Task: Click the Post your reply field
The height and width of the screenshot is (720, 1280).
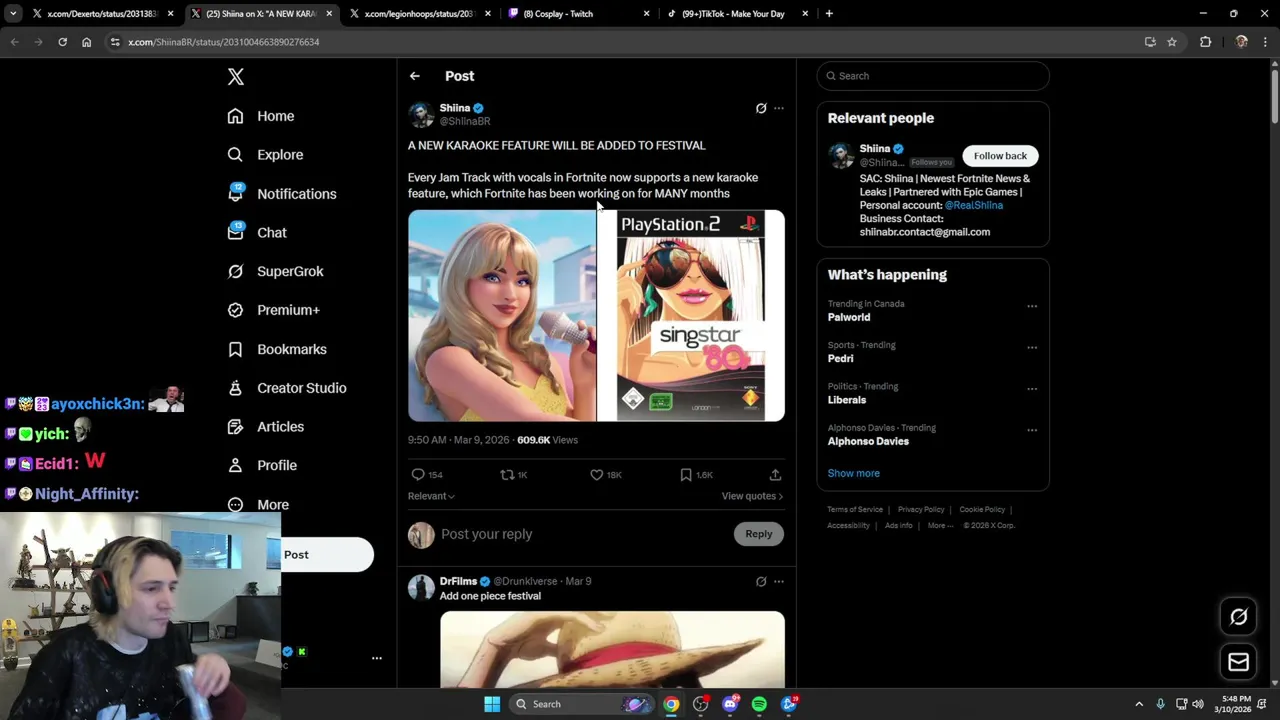Action: coord(585,534)
